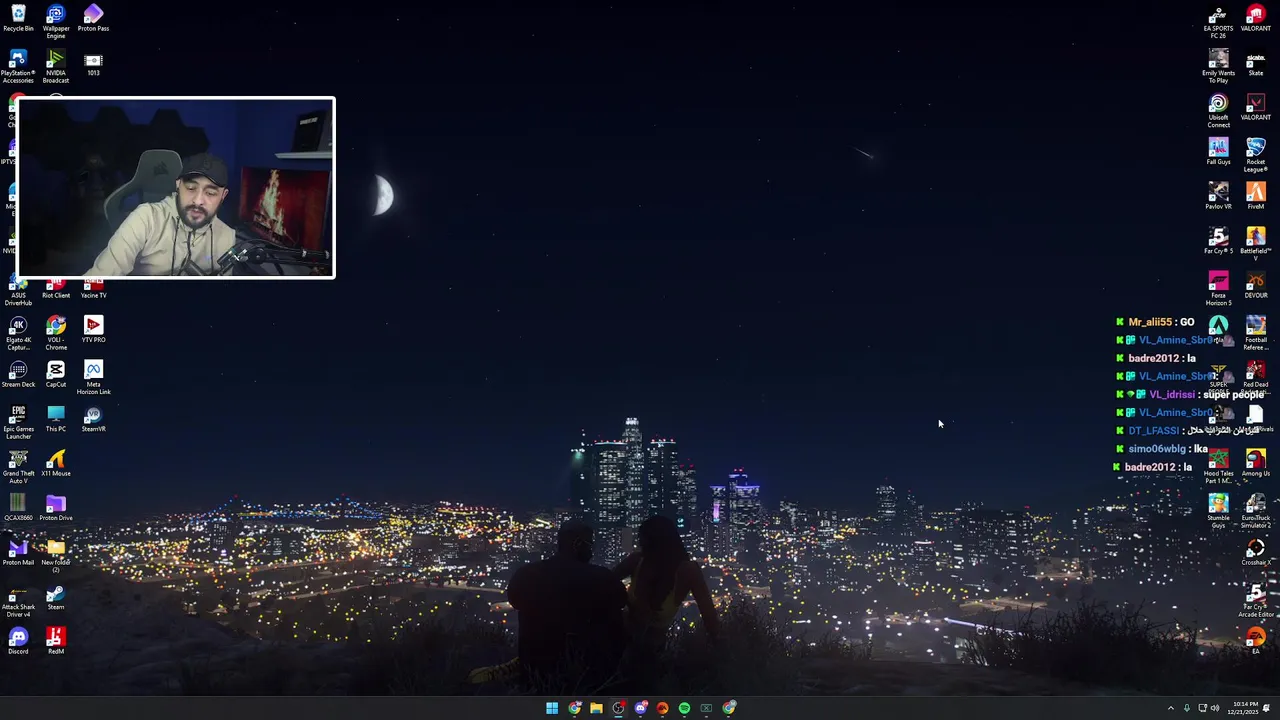This screenshot has width=1280, height=720.
Task: Open the Windows Start button
Action: (552, 708)
